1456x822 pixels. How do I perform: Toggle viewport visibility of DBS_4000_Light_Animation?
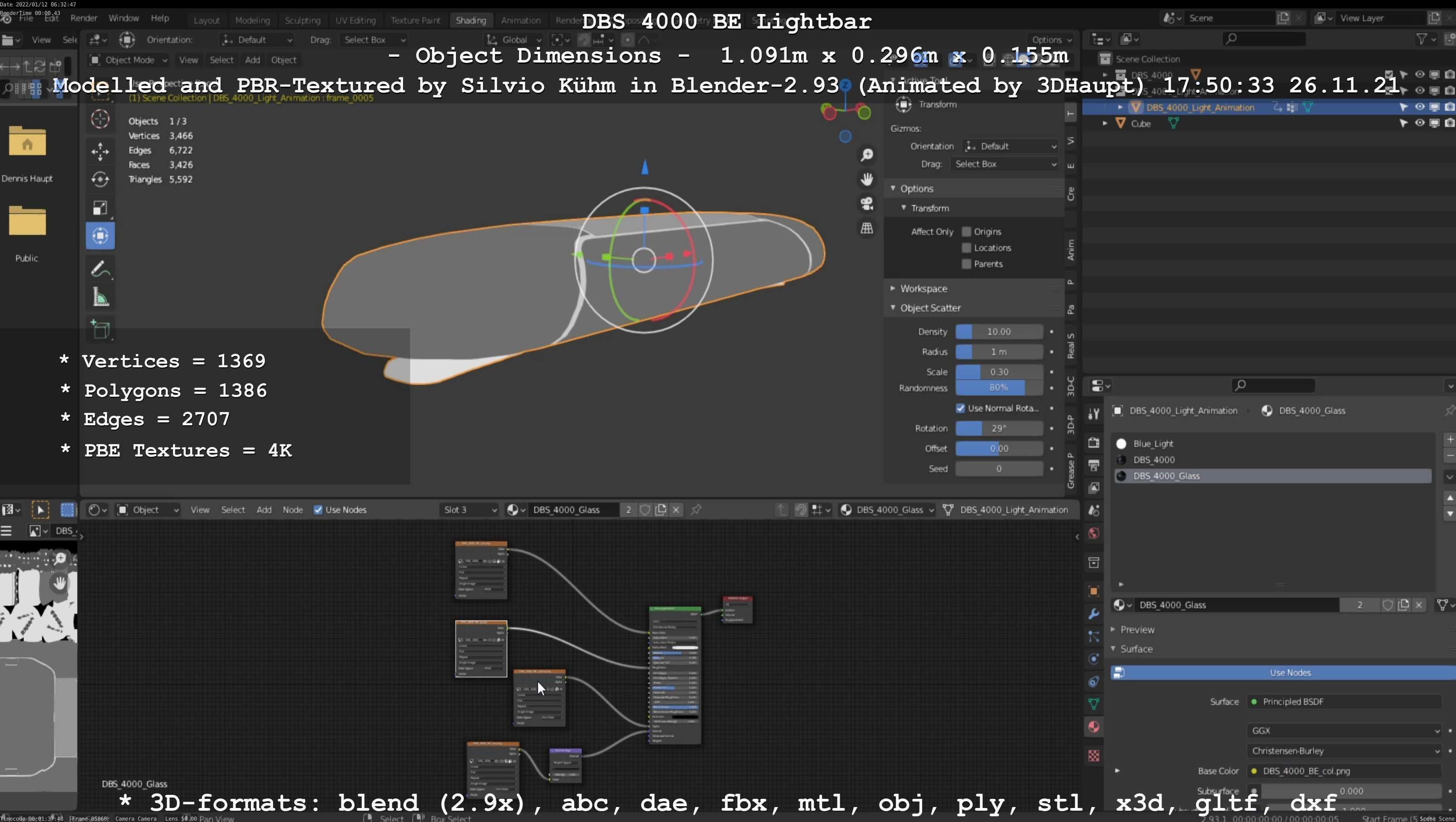coord(1419,107)
